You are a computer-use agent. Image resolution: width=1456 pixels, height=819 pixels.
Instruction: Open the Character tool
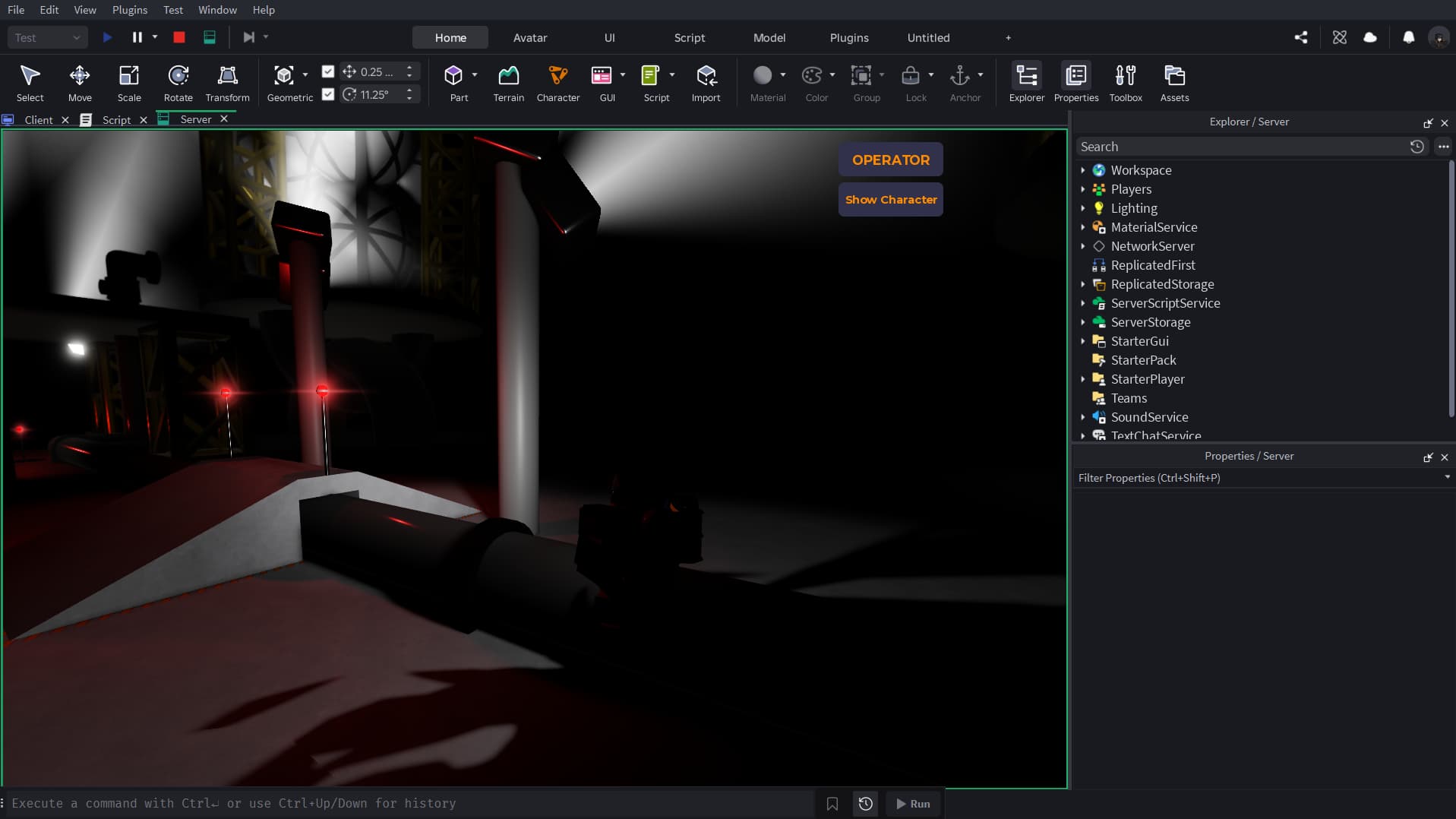coord(557,83)
